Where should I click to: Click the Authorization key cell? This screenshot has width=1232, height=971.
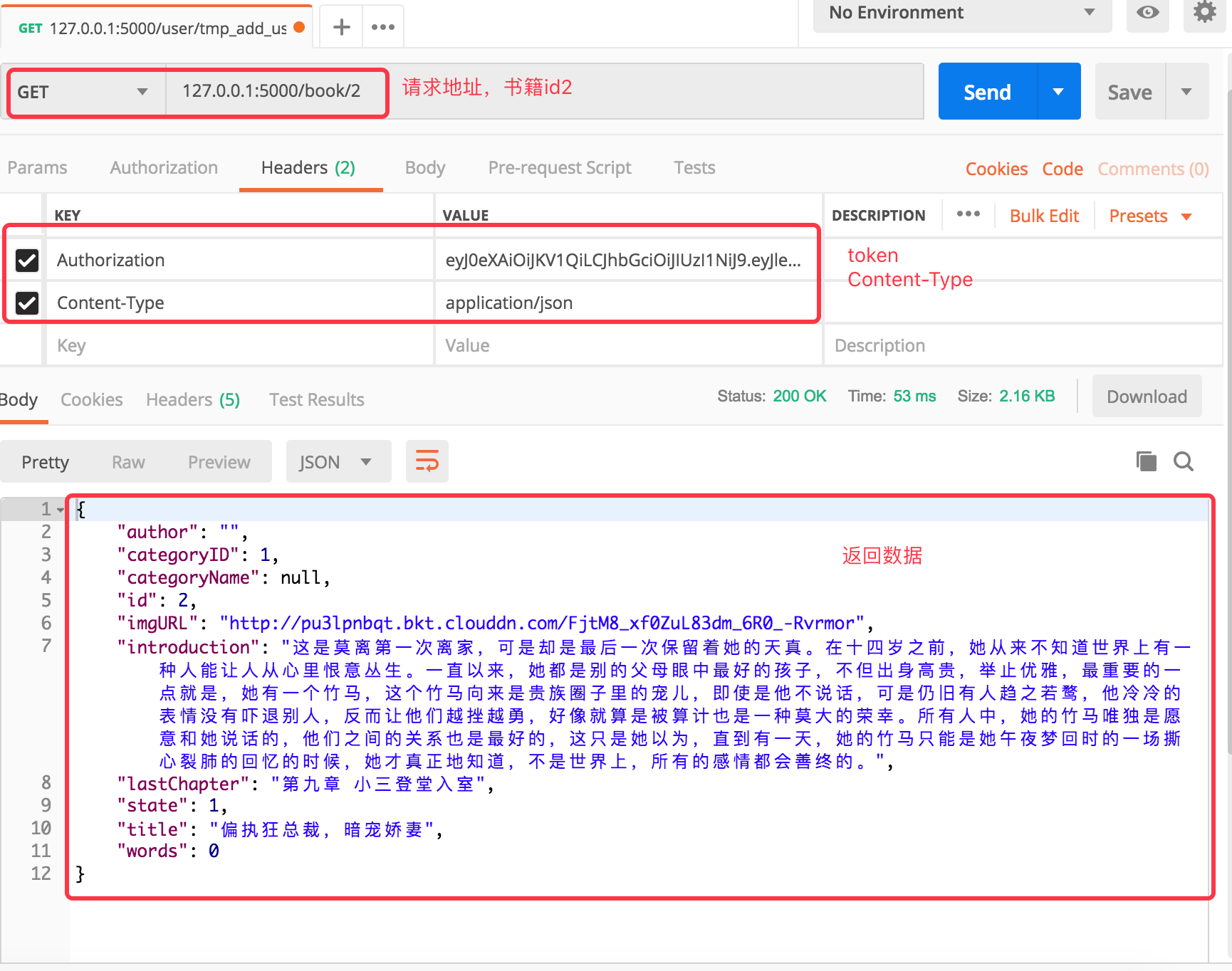point(240,261)
